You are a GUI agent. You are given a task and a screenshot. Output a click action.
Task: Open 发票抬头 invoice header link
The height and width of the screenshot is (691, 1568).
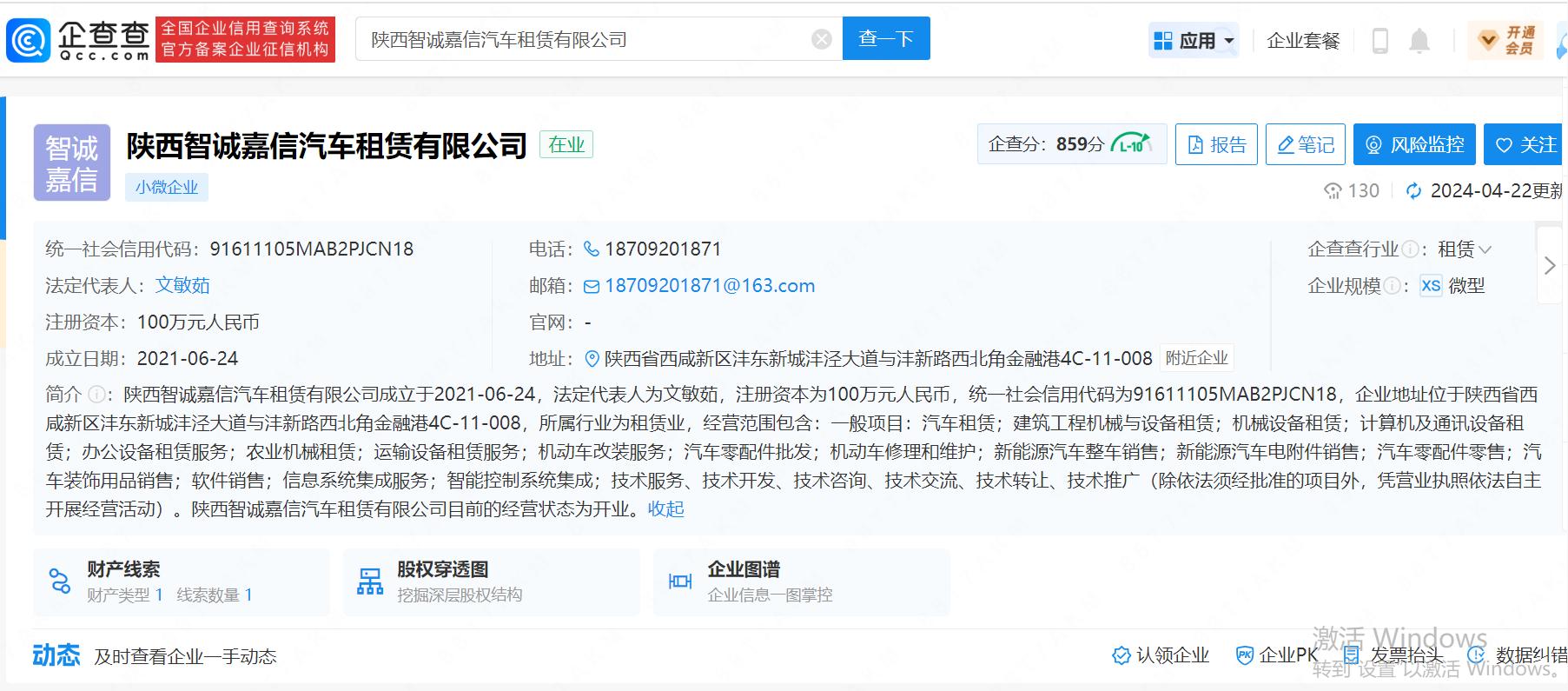1393,655
